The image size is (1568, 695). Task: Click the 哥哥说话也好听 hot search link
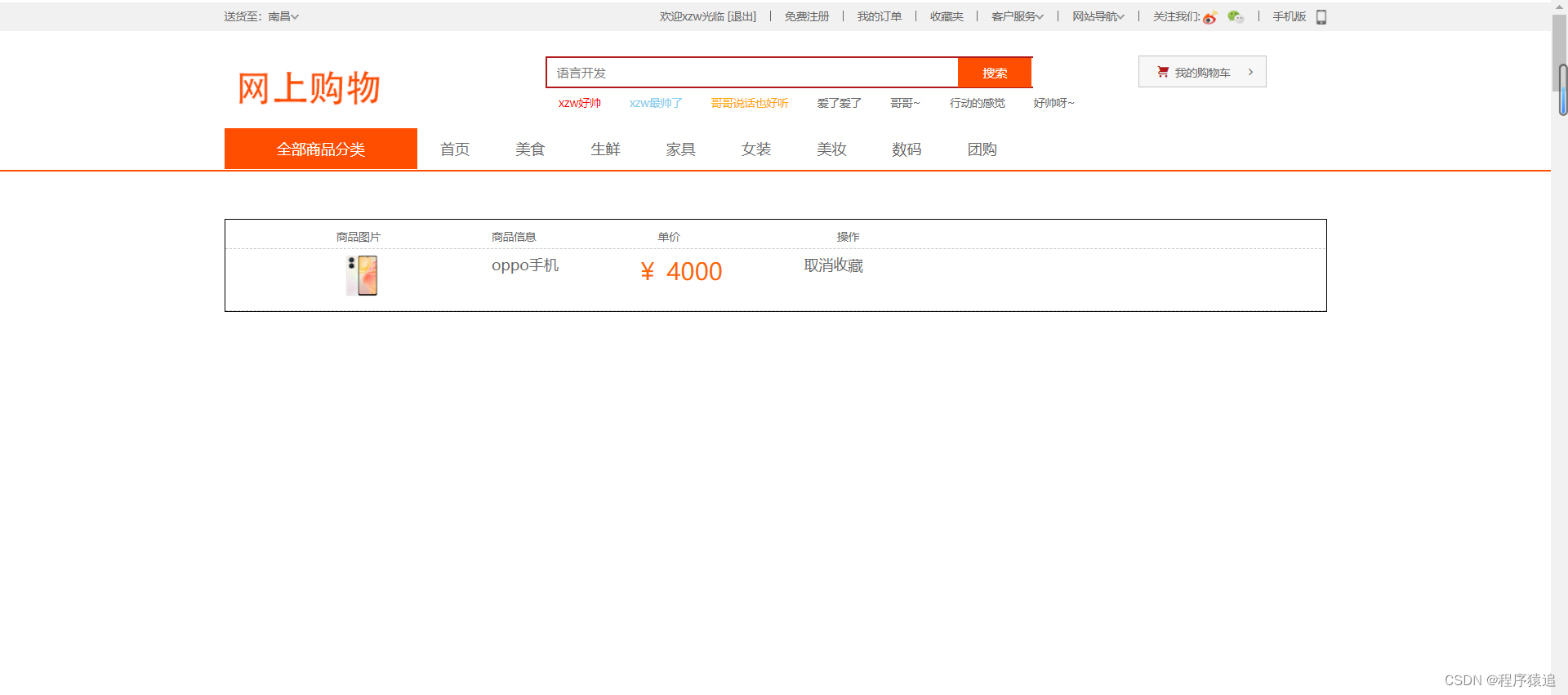(x=750, y=103)
